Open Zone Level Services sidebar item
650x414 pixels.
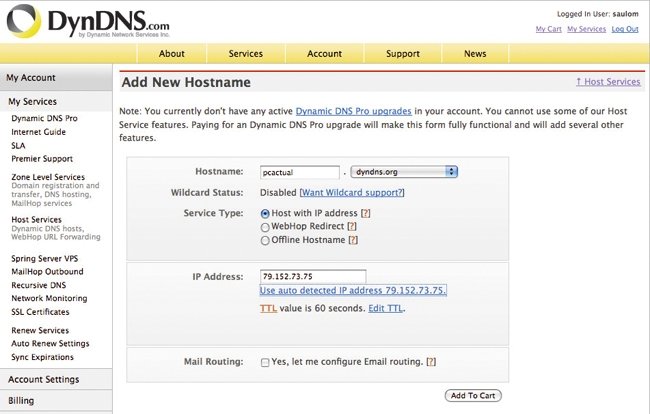(48, 177)
